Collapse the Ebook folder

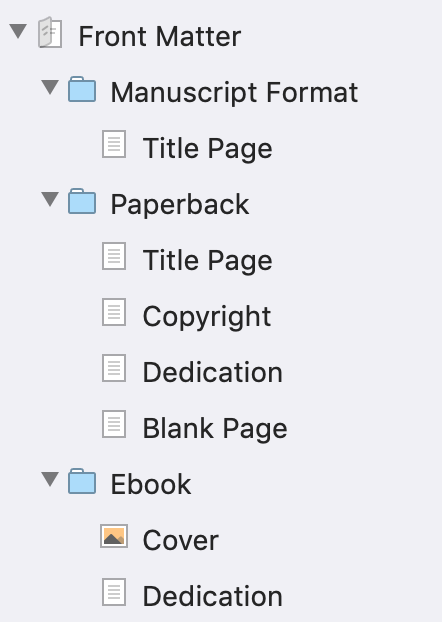(50, 479)
